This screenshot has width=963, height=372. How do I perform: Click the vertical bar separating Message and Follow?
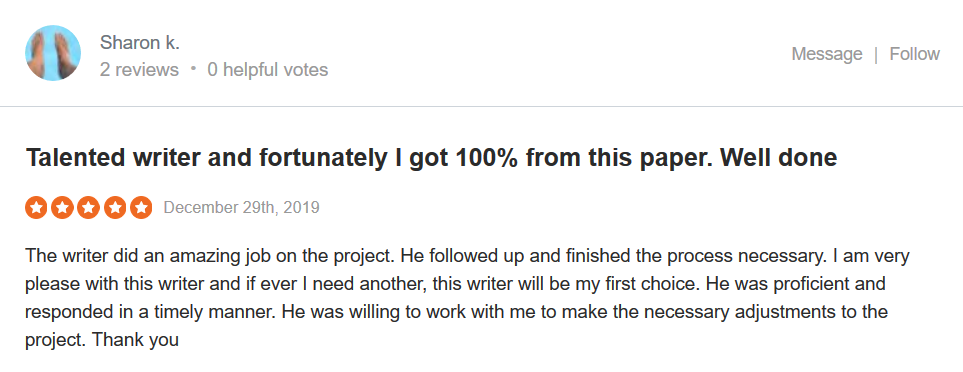point(876,54)
